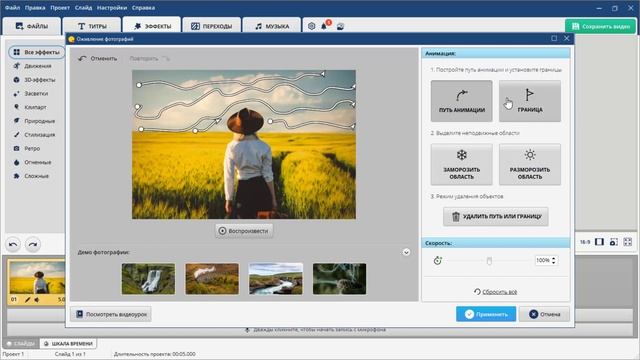640x360 pixels.
Task: Select Движения effects category
Action: (33, 66)
